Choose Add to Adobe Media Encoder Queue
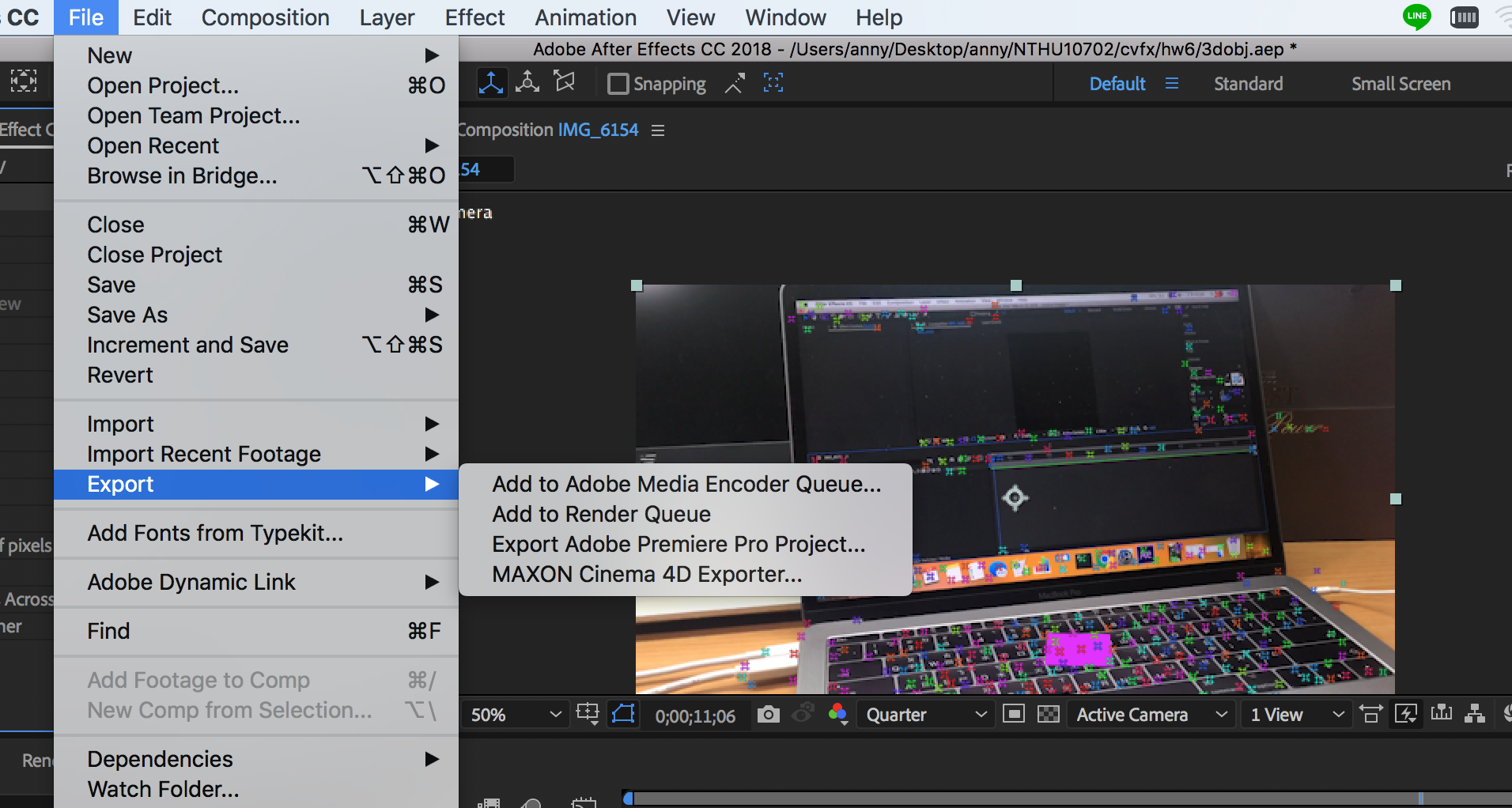This screenshot has height=808, width=1512. click(x=686, y=484)
